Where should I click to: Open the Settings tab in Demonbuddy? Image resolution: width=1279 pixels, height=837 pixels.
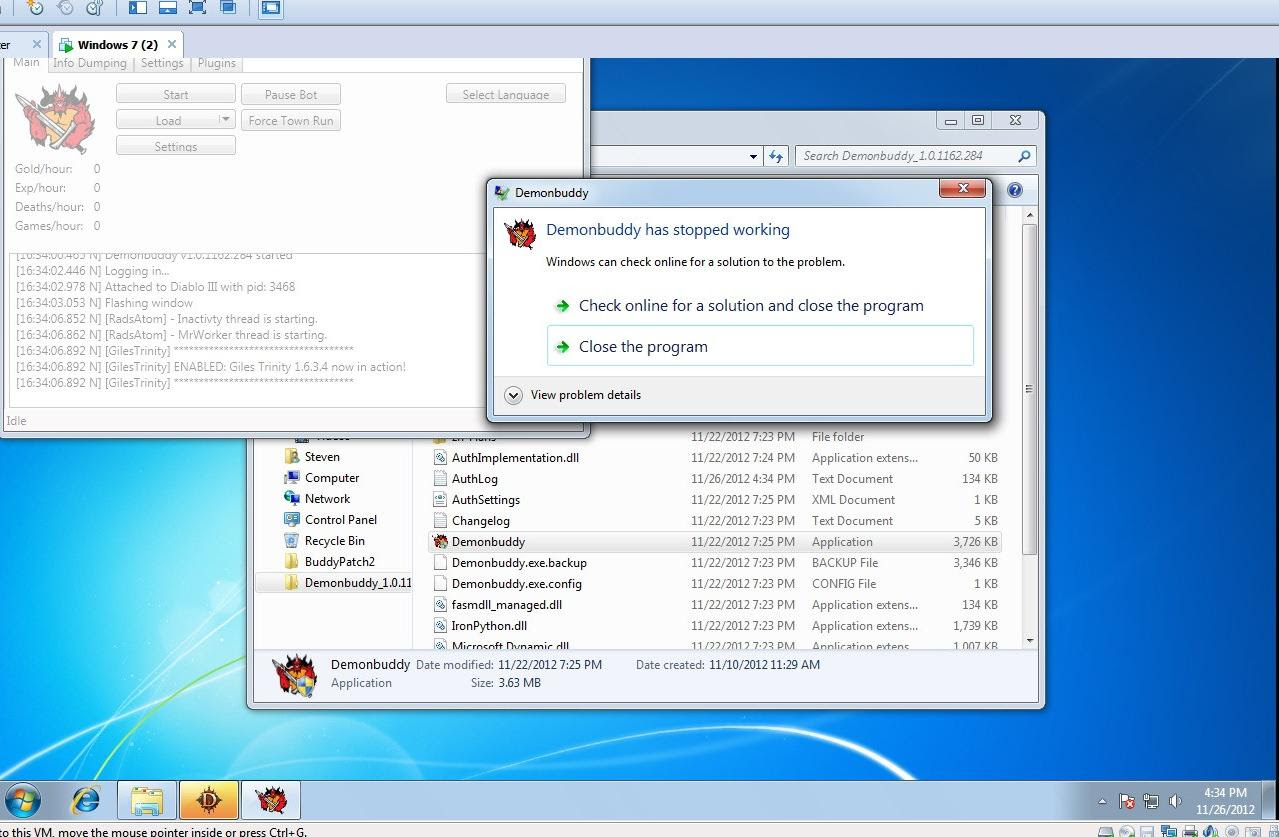[162, 63]
